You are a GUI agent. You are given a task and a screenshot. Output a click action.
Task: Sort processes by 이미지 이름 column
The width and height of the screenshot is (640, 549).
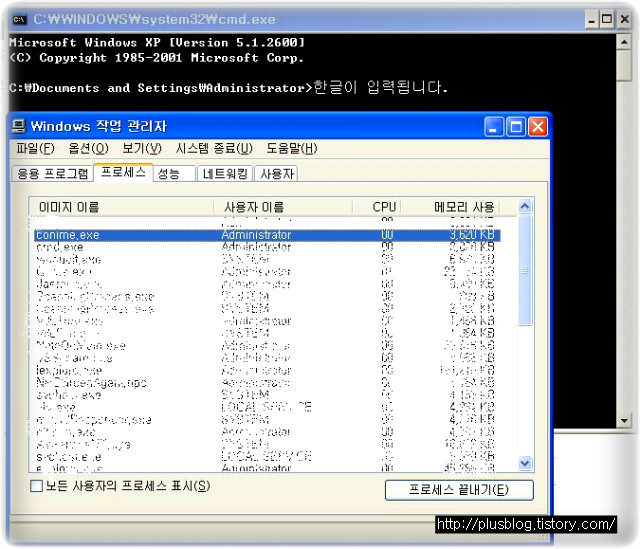tap(121, 207)
